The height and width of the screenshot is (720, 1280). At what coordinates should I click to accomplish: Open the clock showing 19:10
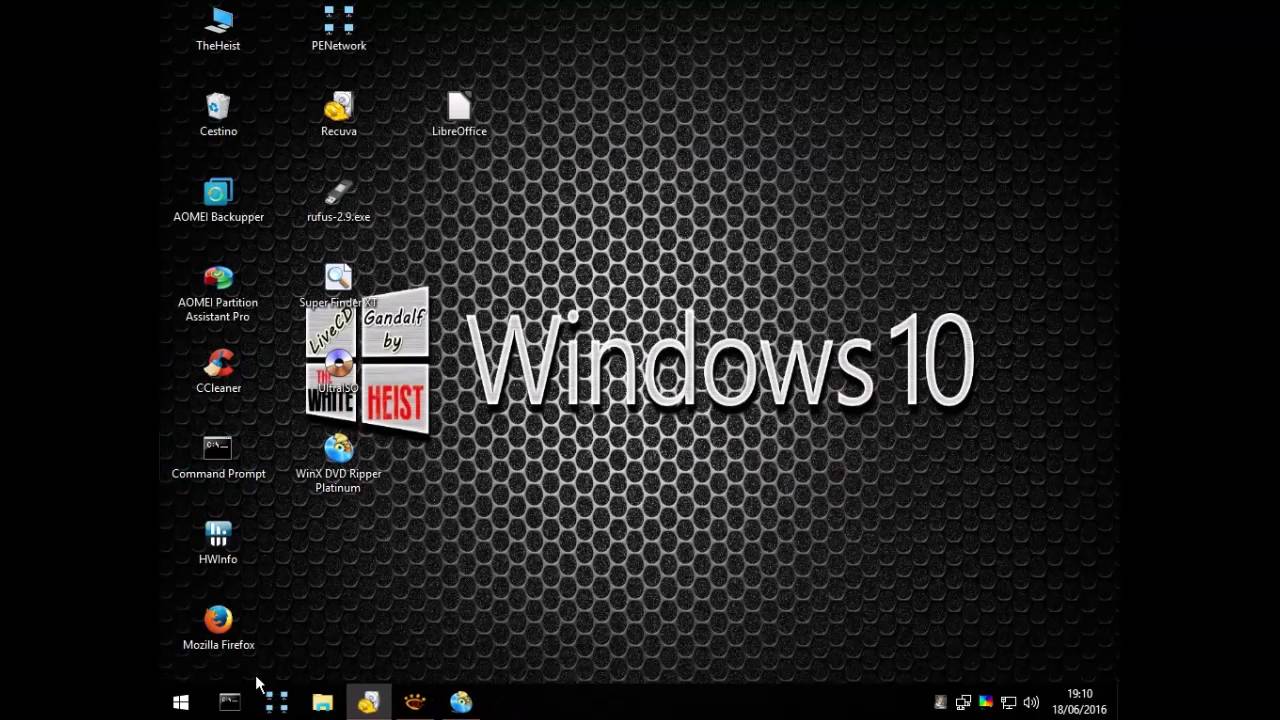(1079, 702)
